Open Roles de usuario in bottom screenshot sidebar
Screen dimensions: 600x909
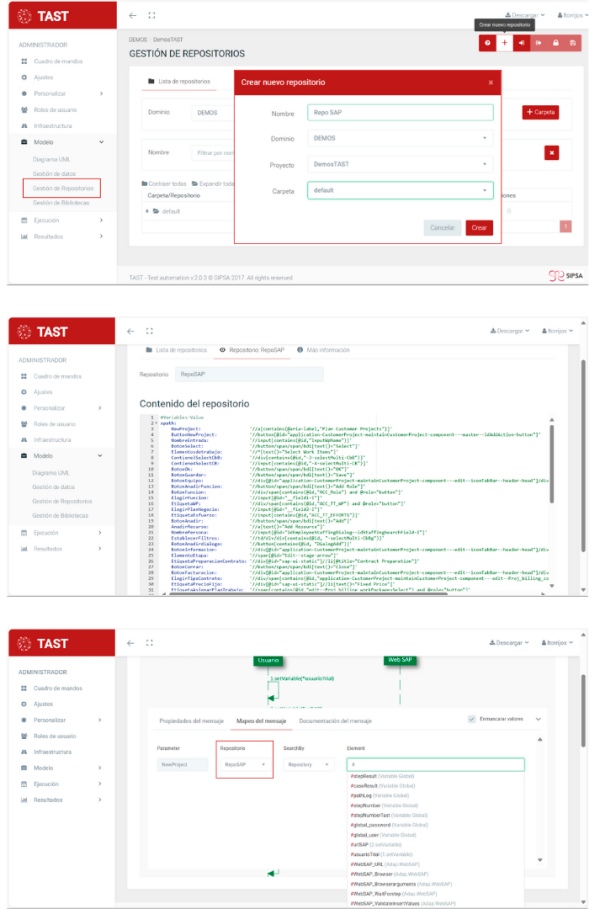[x=54, y=736]
